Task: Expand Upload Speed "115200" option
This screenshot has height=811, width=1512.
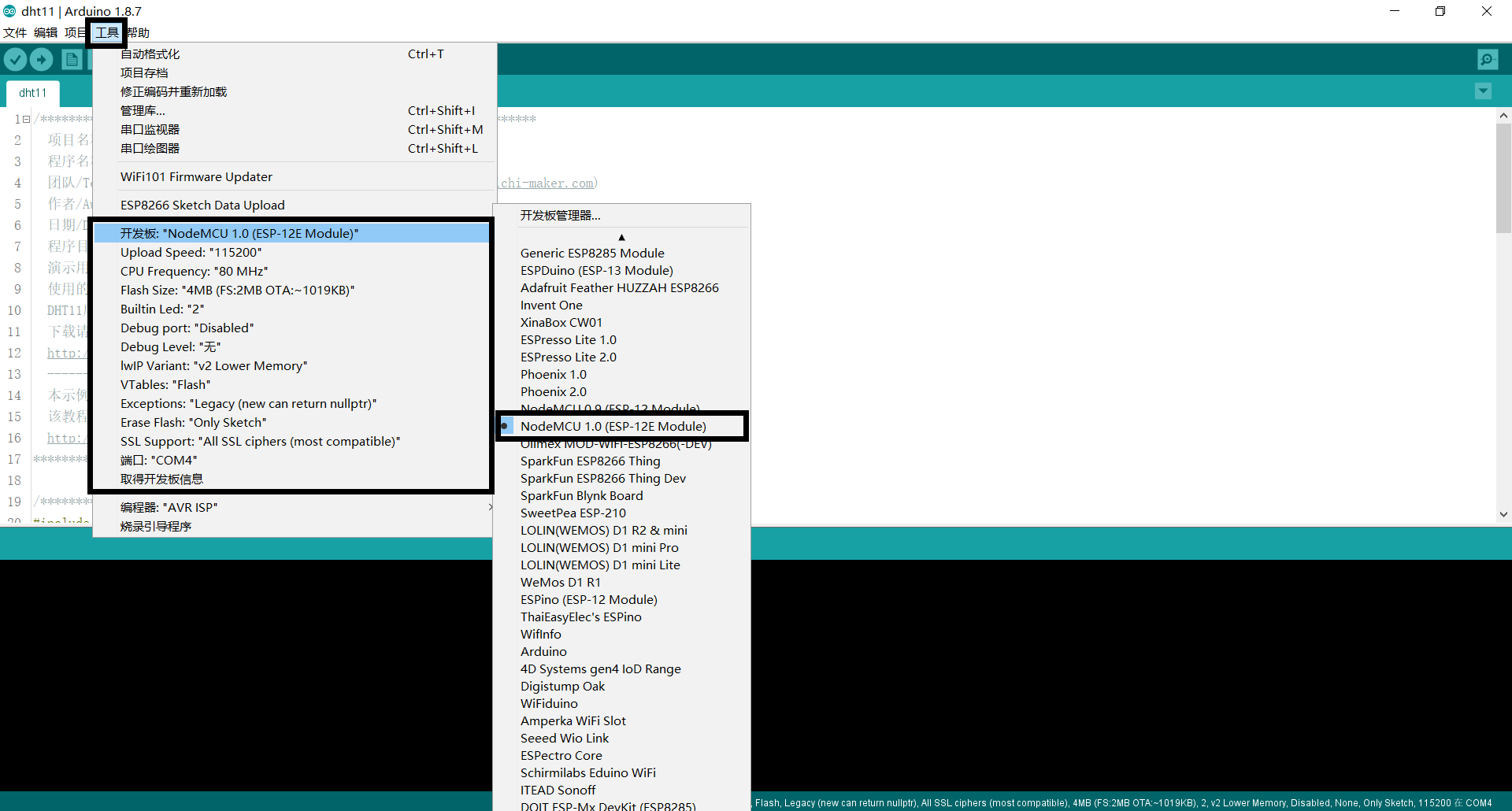Action: coord(291,253)
